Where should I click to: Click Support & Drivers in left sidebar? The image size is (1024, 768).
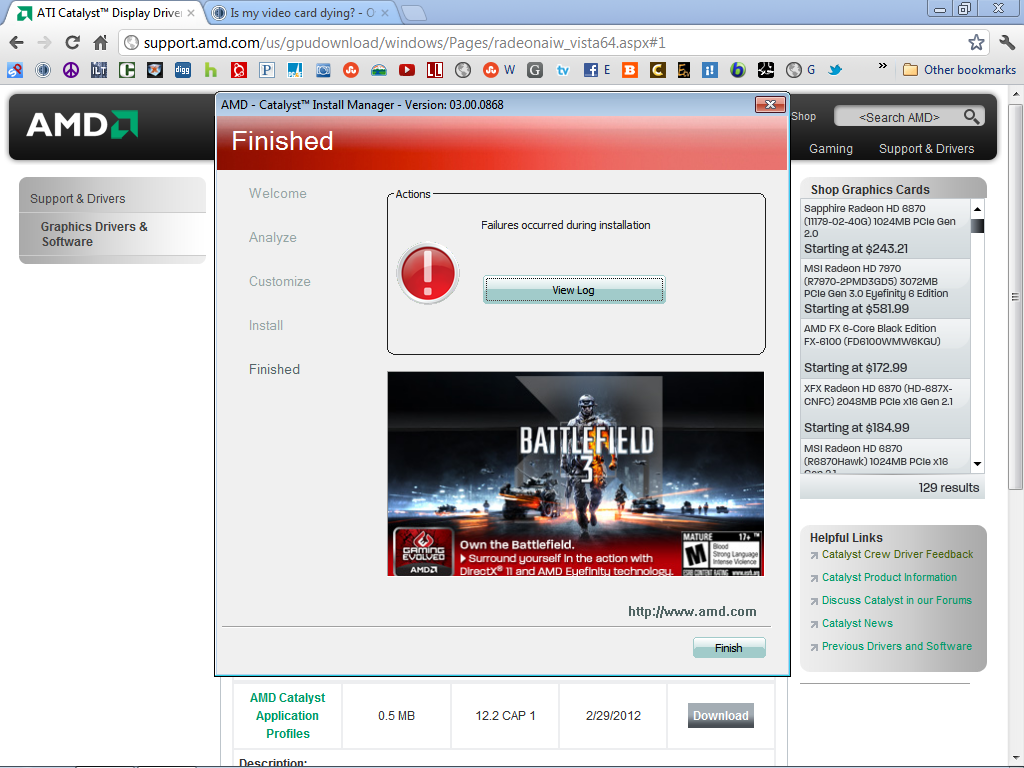pyautogui.click(x=78, y=199)
